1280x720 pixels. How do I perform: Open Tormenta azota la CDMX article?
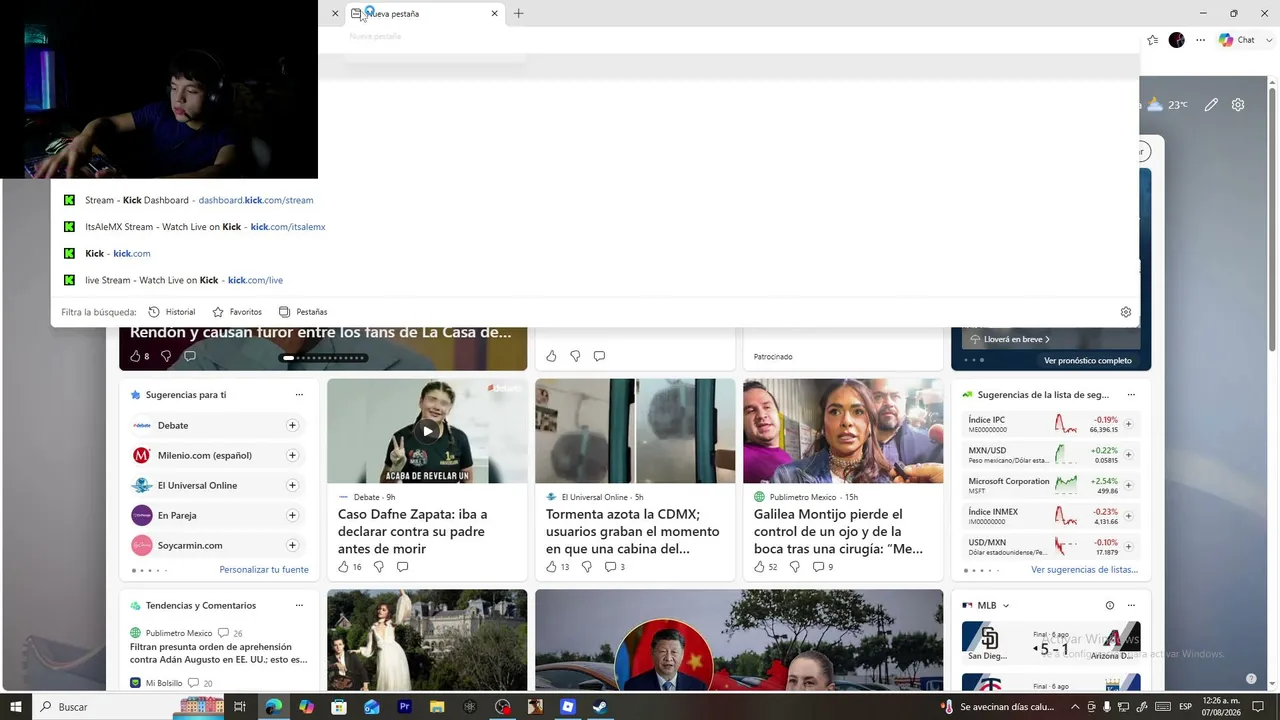[x=633, y=531]
